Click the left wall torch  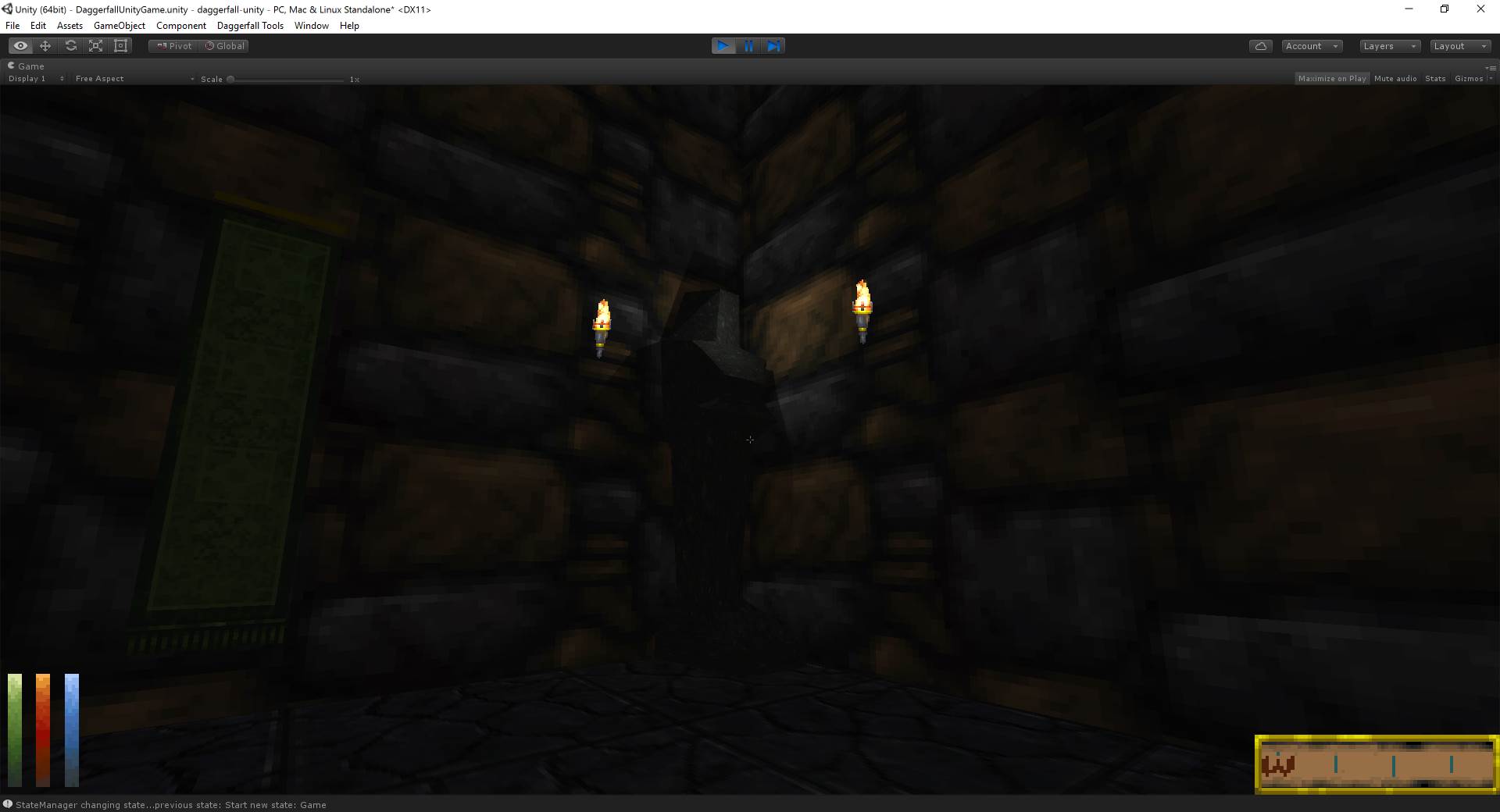click(x=602, y=329)
